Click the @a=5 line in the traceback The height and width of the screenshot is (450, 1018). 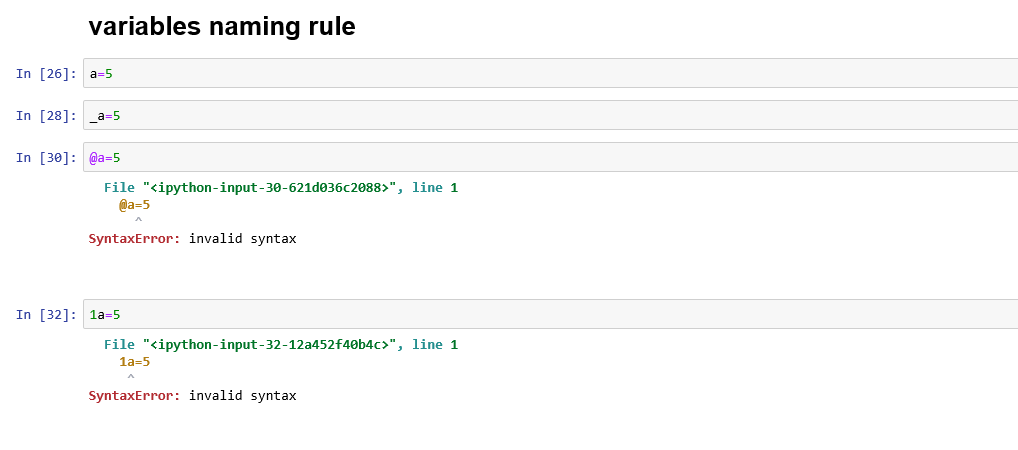coord(134,205)
